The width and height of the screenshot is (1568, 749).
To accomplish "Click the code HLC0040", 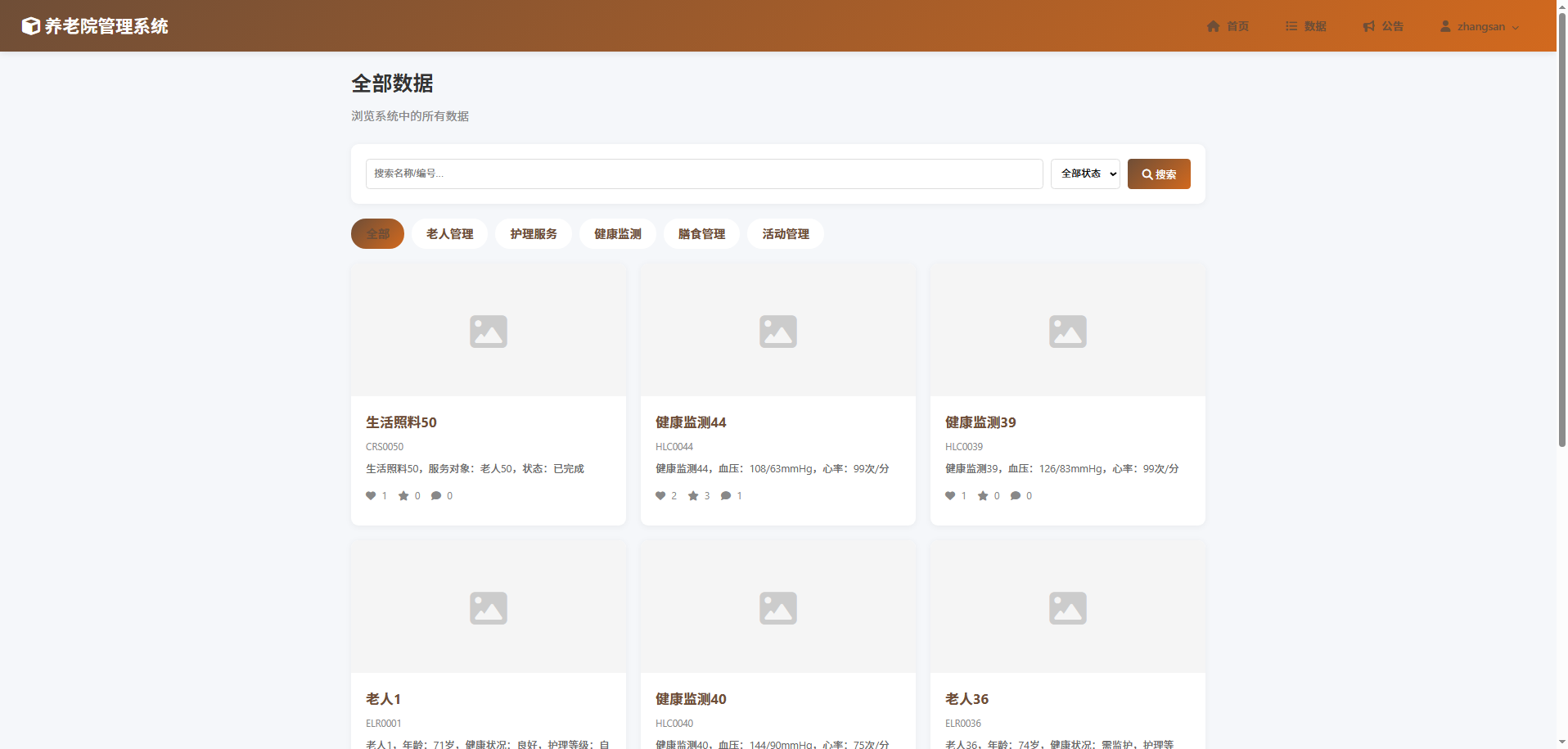I will click(x=674, y=724).
